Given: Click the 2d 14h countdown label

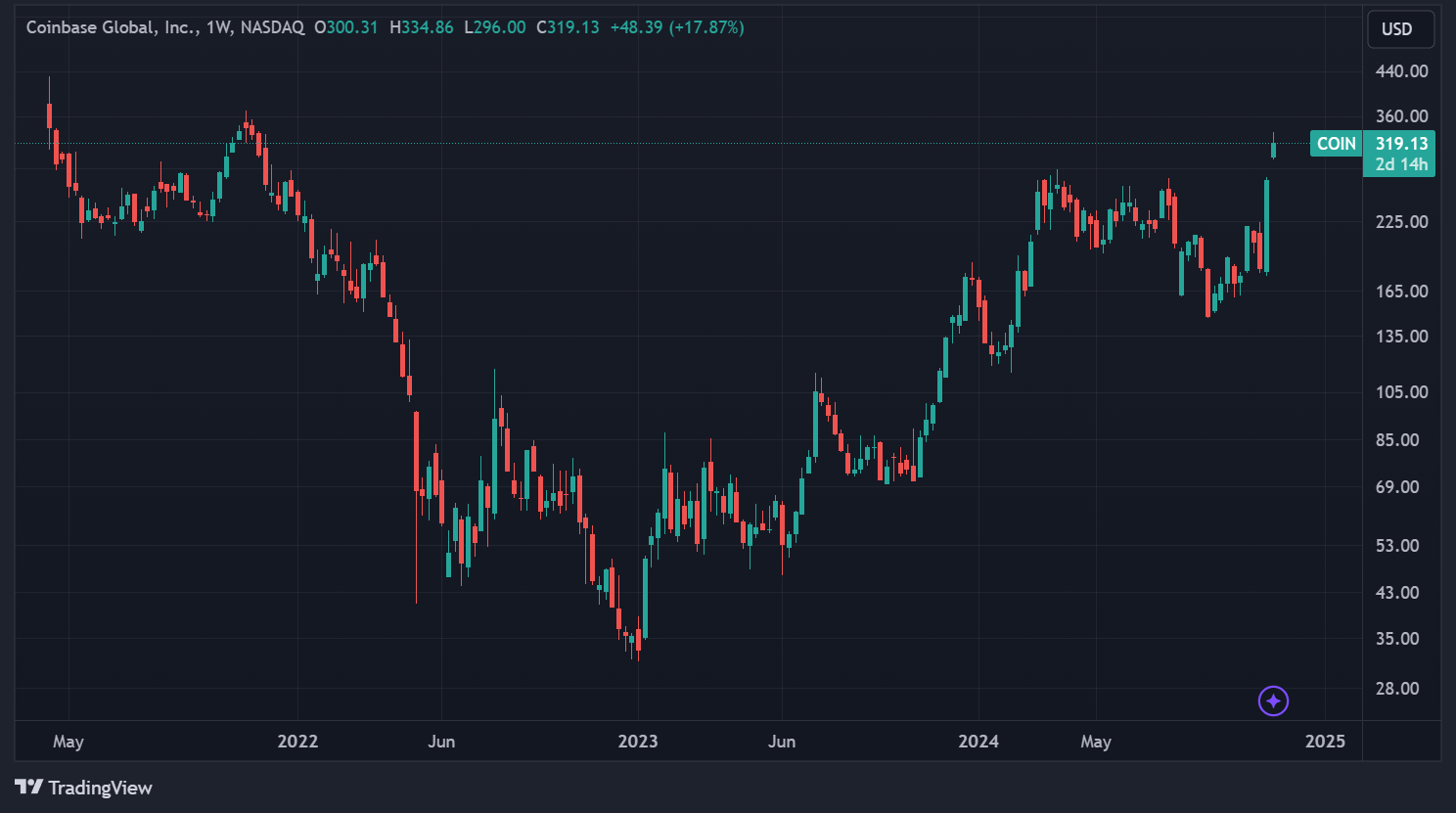Looking at the screenshot, I should [x=1401, y=164].
